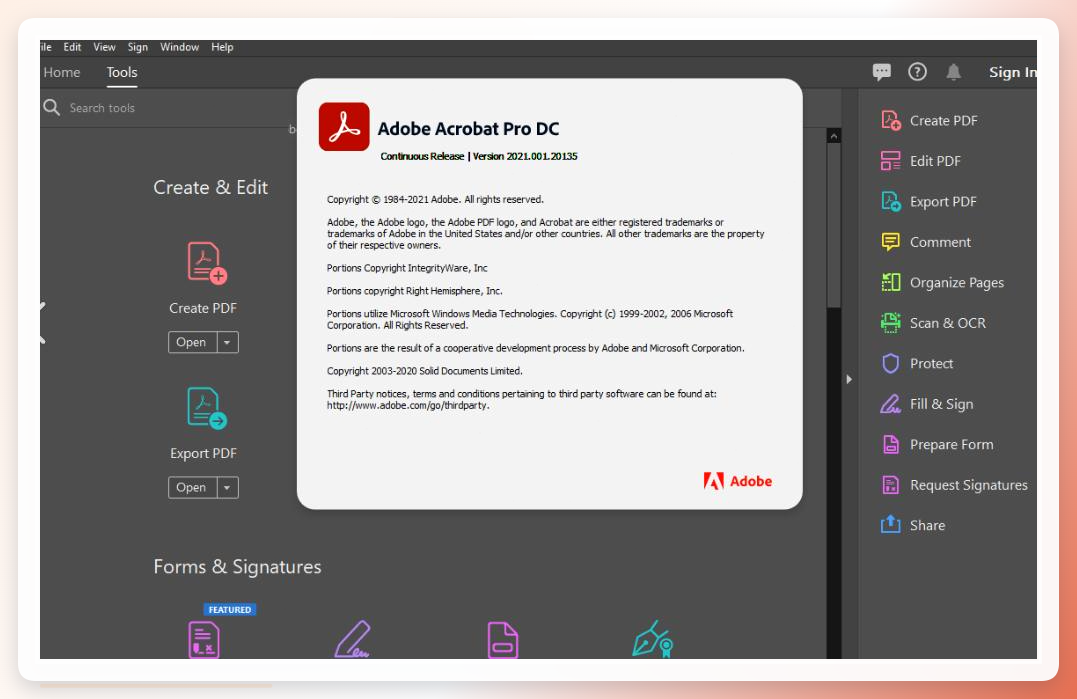Viewport: 1077px width, 699px height.
Task: Click the Sign In button
Action: (1012, 72)
